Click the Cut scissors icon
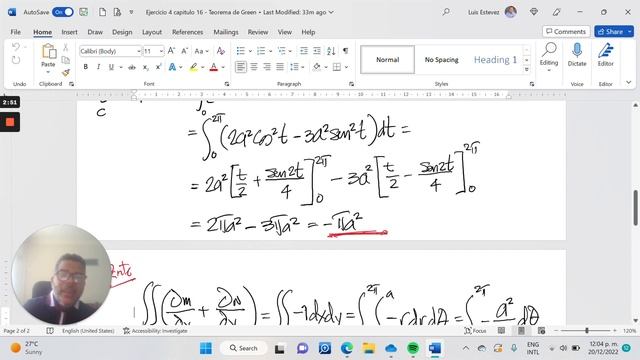Viewport: 640px width, 360px height. click(x=65, y=48)
